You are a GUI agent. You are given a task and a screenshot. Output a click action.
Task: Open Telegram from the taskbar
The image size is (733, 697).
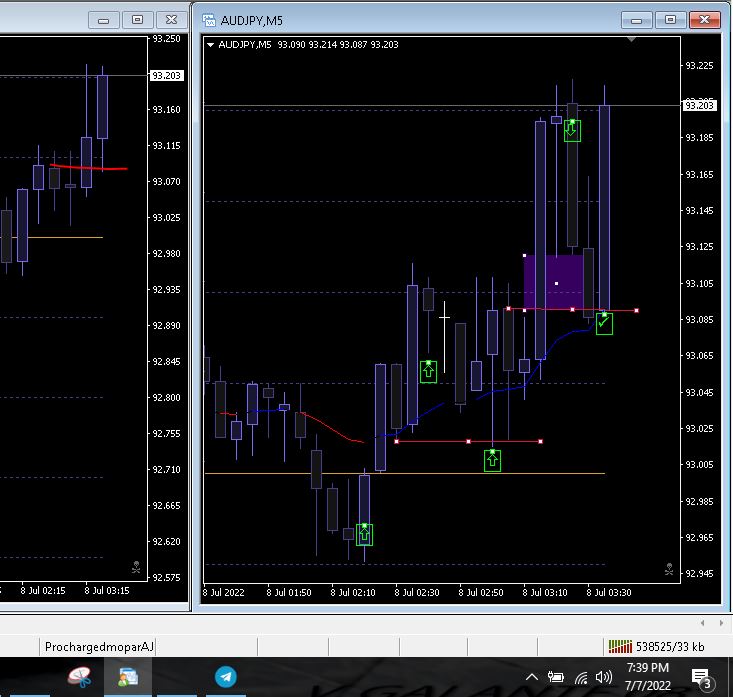click(x=226, y=677)
